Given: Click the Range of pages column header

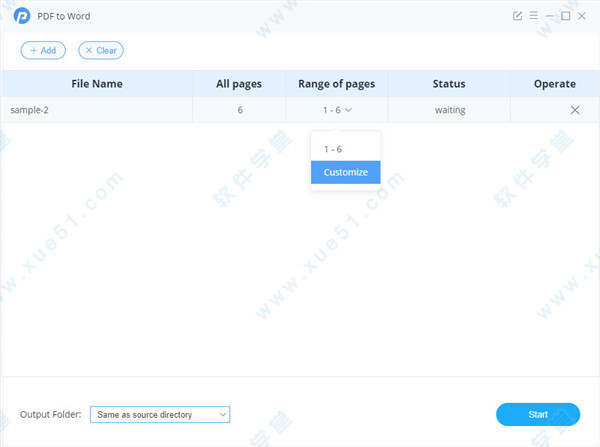Looking at the screenshot, I should tap(338, 84).
